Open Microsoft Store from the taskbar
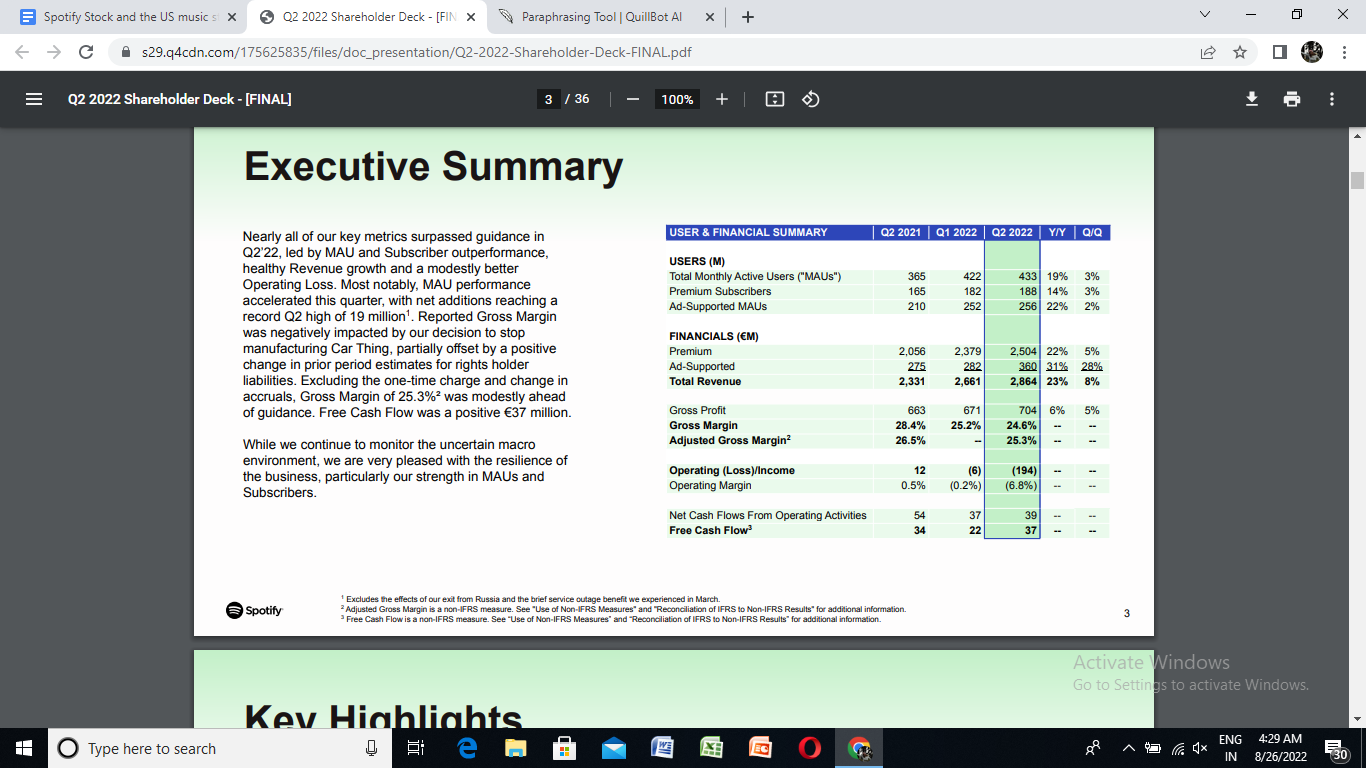This screenshot has height=768, width=1366. 564,748
